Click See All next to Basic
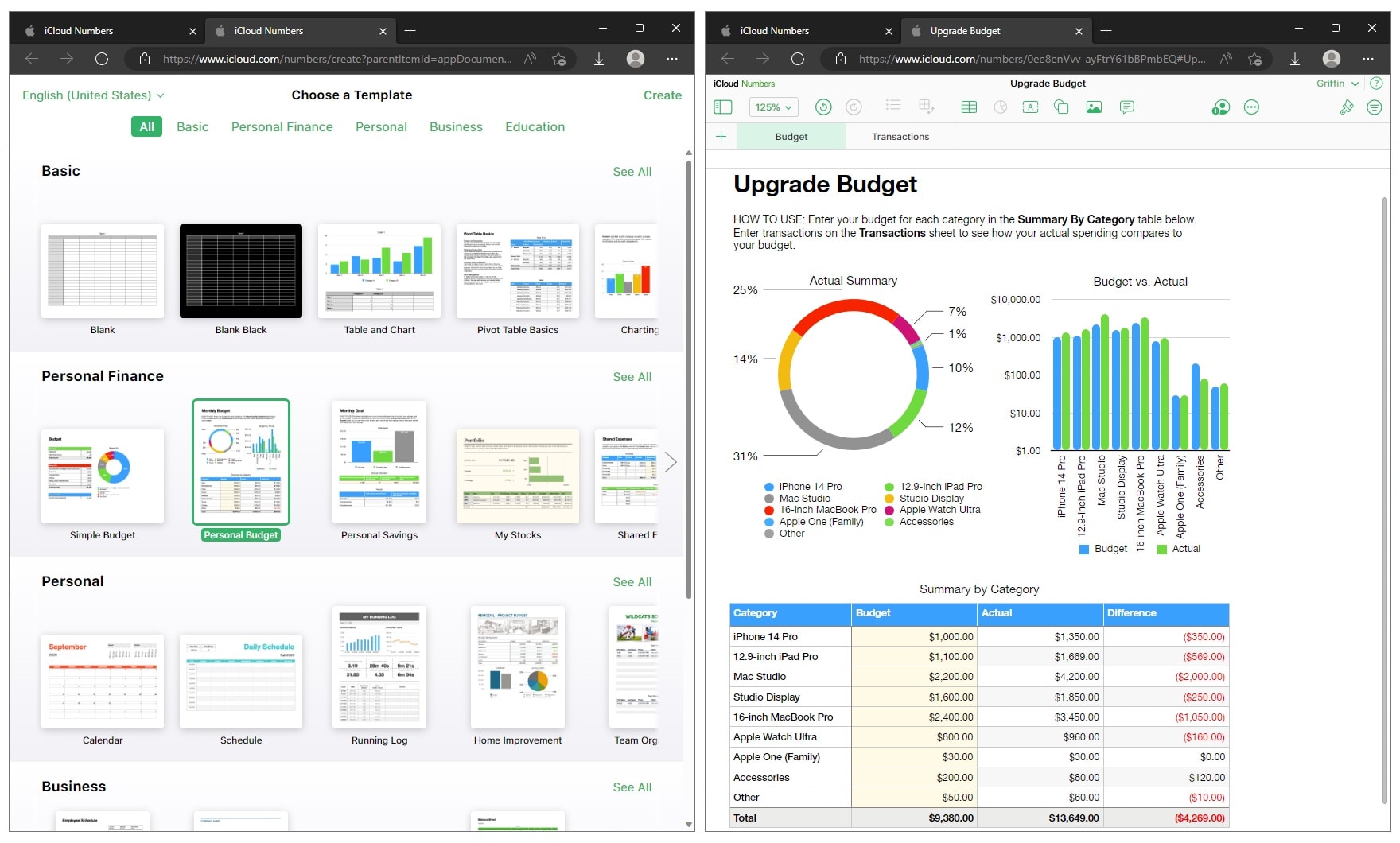1400x843 pixels. 632,172
